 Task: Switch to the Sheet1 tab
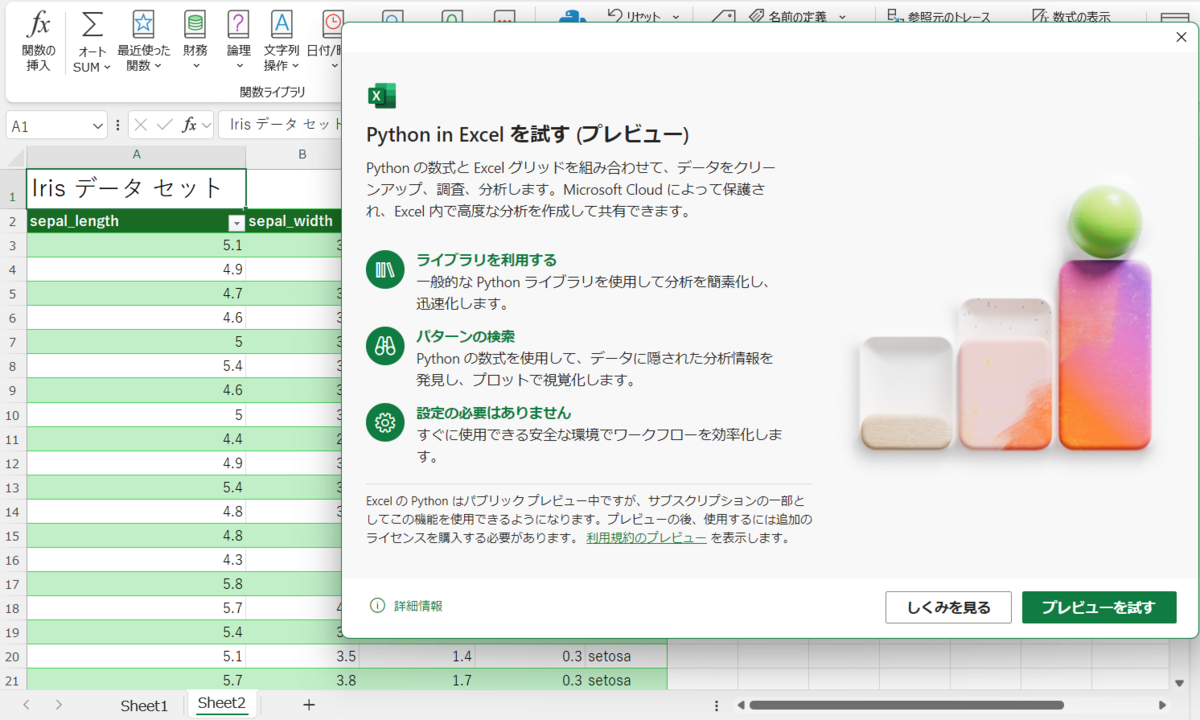[144, 705]
